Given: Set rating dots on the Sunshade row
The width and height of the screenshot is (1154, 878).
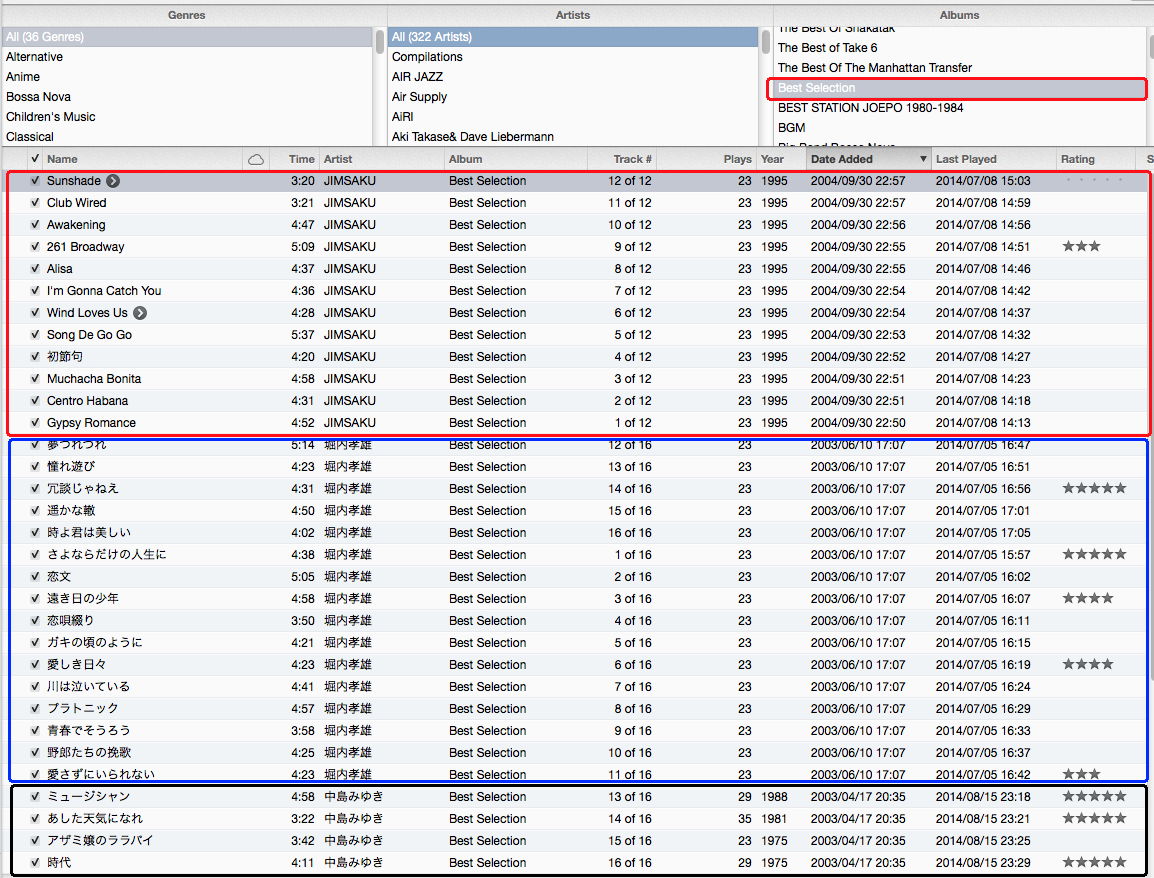Looking at the screenshot, I should pyautogui.click(x=1094, y=181).
